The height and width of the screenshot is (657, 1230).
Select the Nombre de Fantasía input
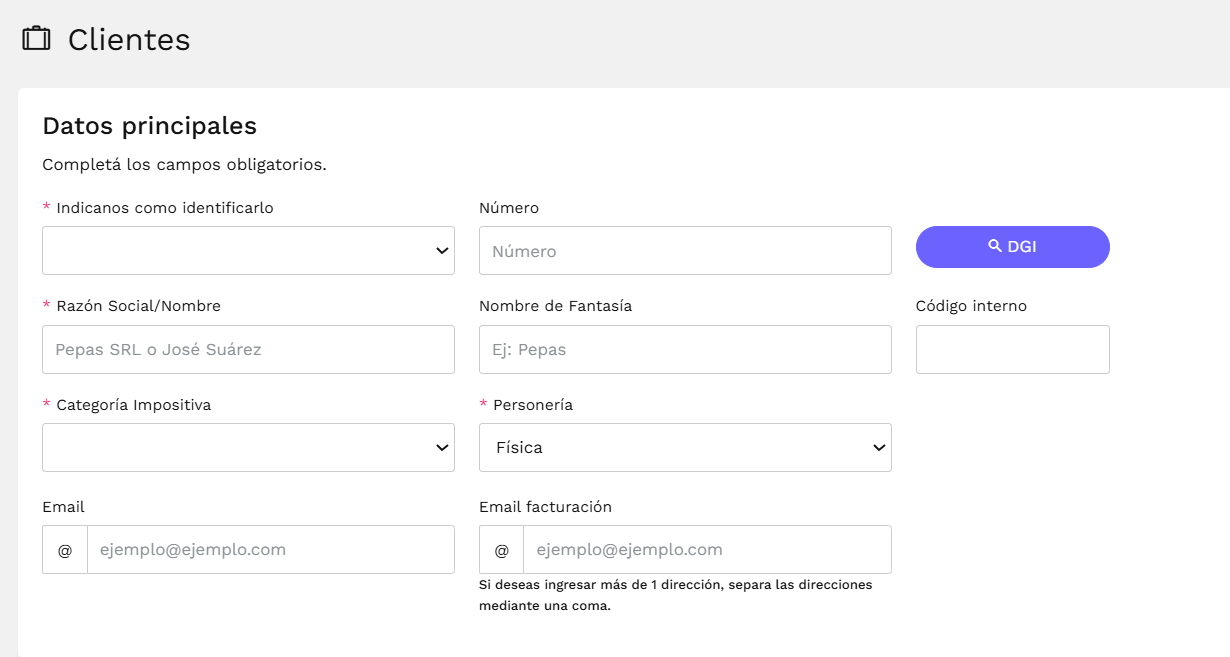click(x=685, y=349)
